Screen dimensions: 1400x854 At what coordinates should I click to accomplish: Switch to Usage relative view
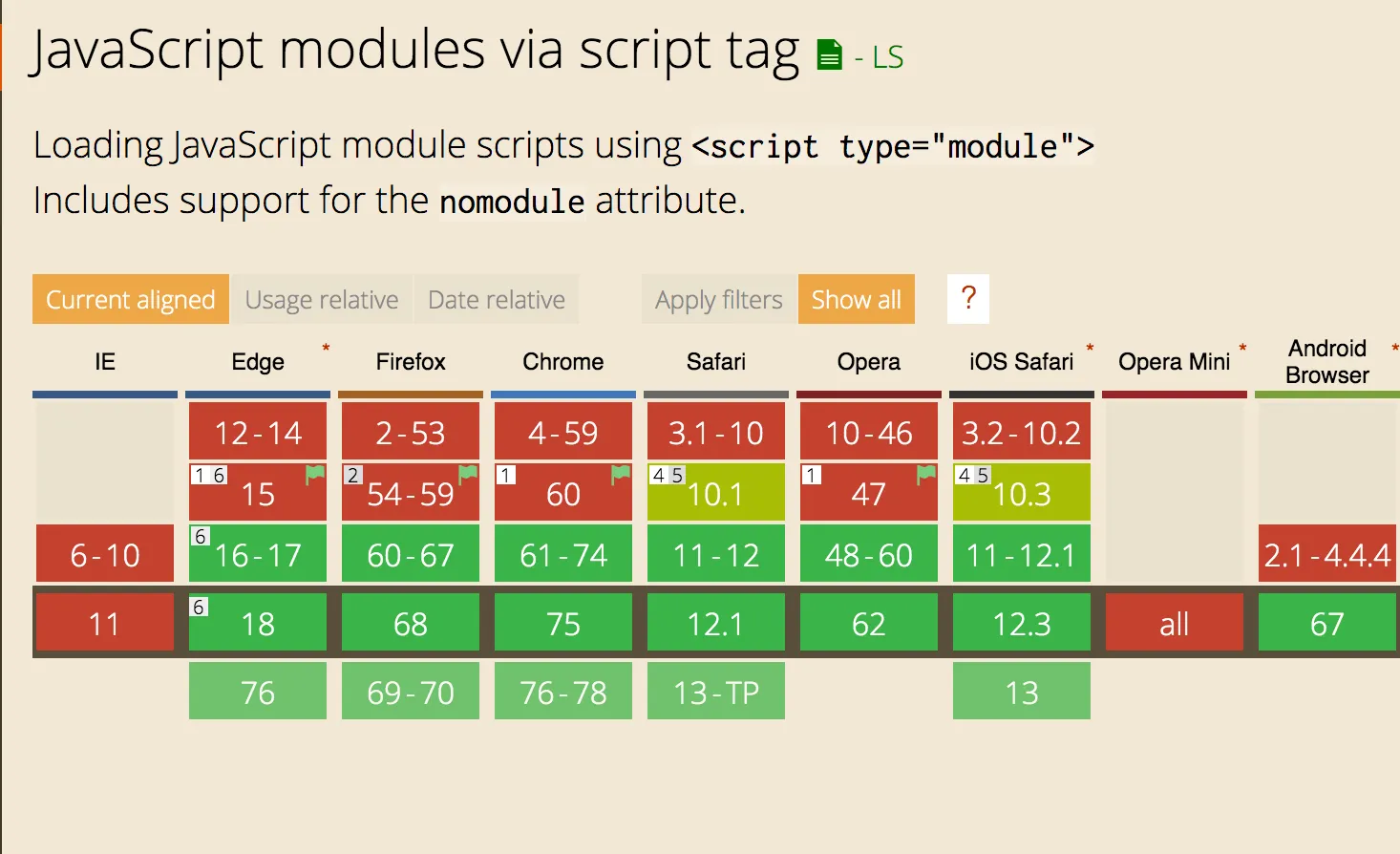click(322, 299)
